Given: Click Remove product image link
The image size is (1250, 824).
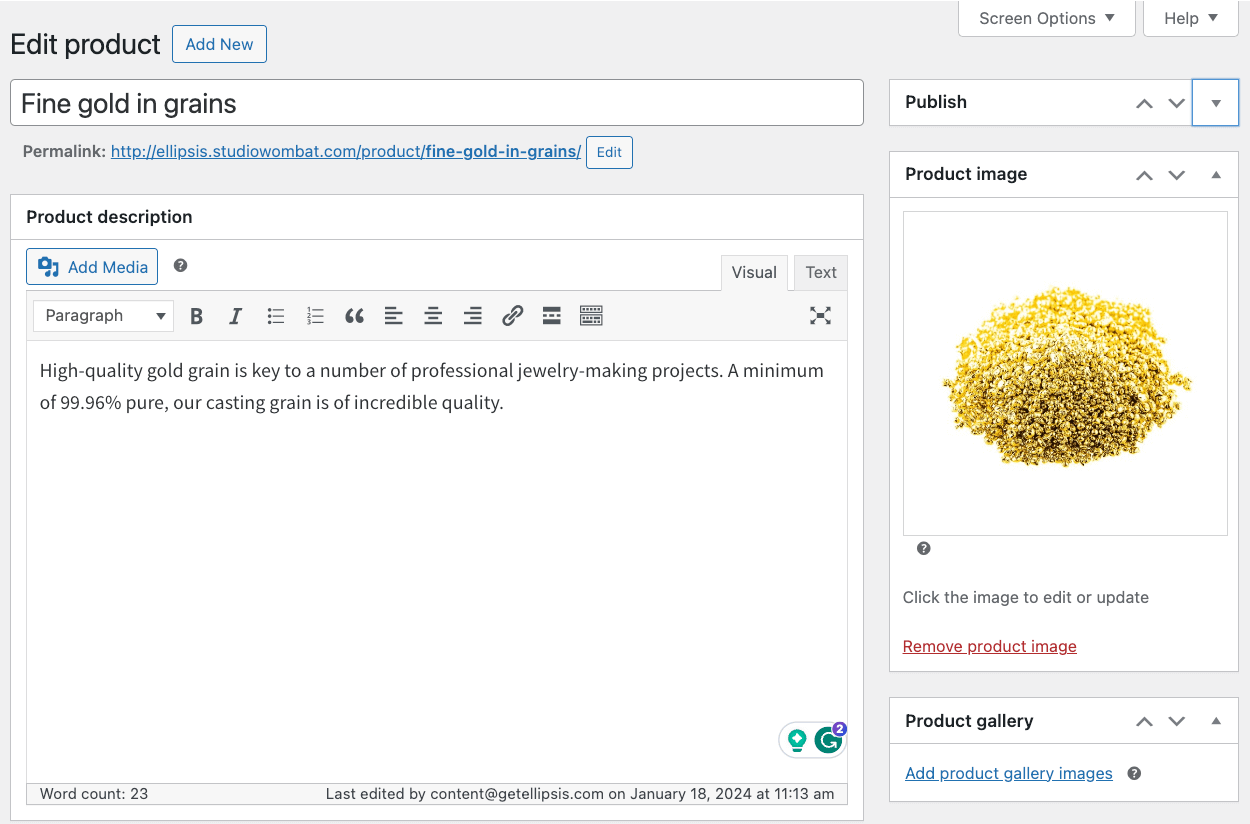Looking at the screenshot, I should pyautogui.click(x=989, y=646).
